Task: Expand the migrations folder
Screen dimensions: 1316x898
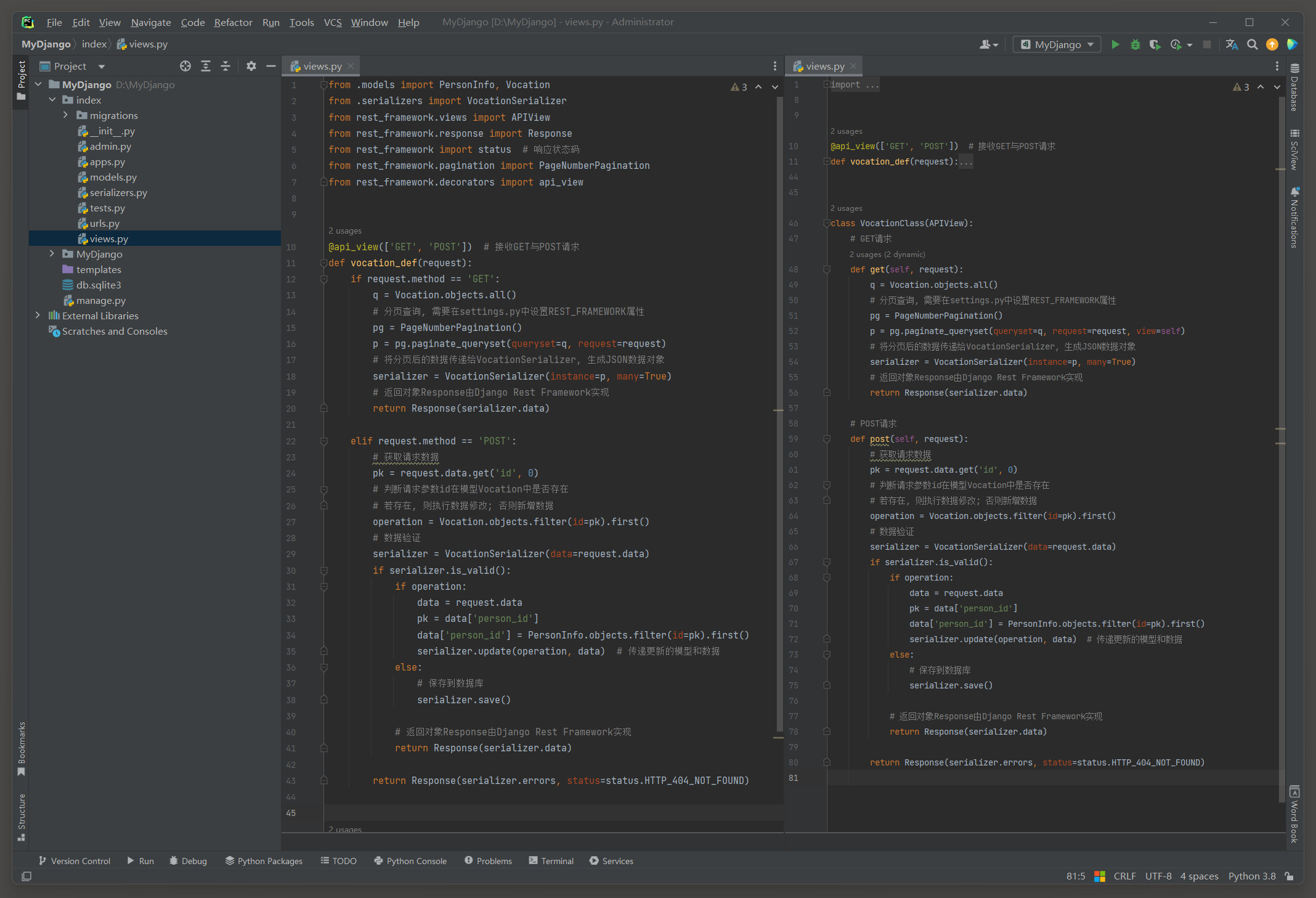Action: 65,115
